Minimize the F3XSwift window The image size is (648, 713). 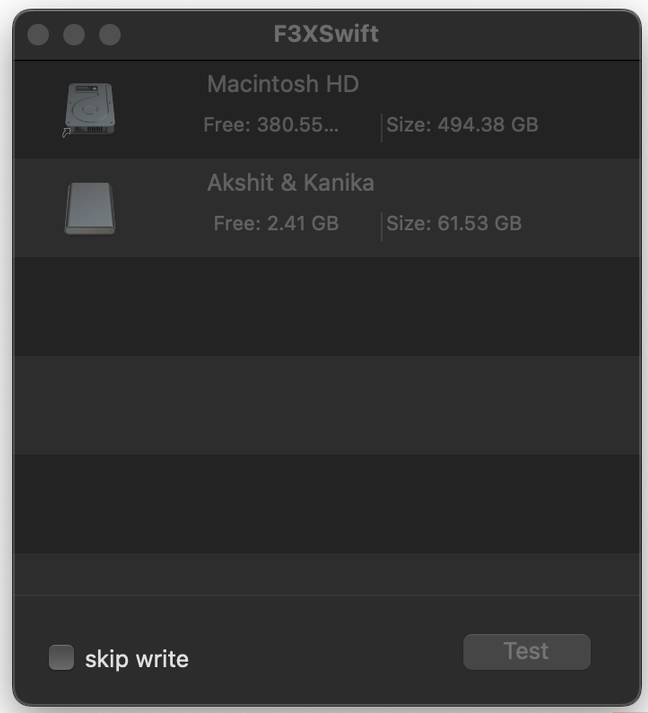pos(74,35)
